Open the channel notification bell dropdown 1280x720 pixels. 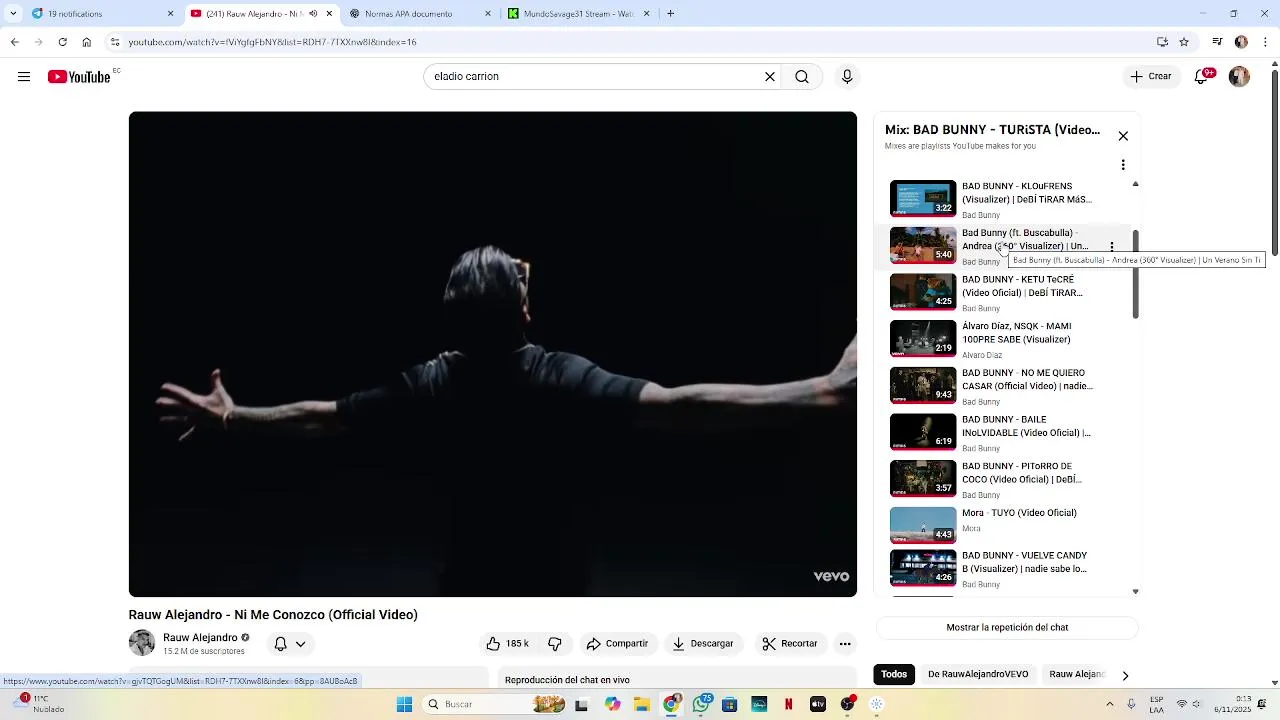click(290, 644)
